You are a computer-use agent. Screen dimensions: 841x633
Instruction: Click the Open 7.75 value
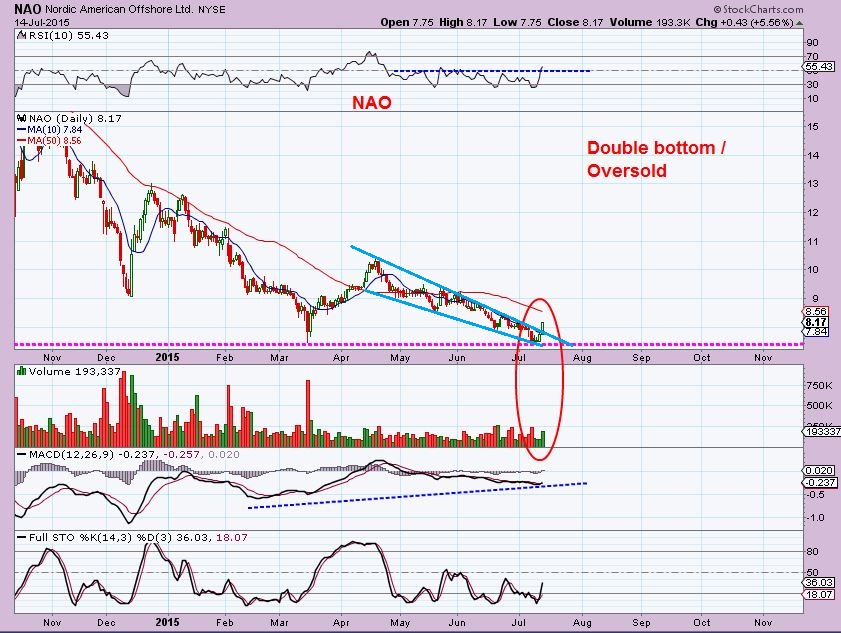(407, 23)
